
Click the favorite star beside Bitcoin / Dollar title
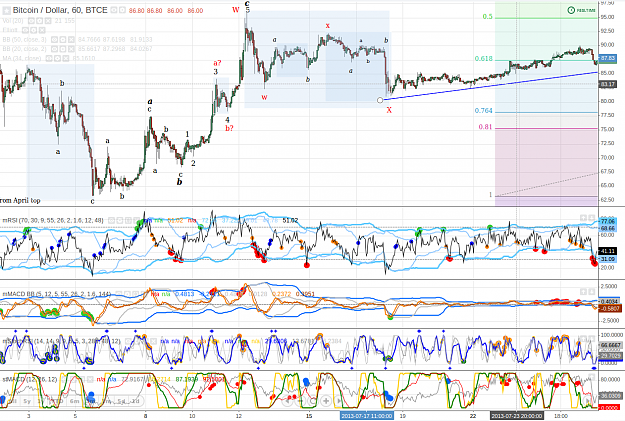click(6, 10)
